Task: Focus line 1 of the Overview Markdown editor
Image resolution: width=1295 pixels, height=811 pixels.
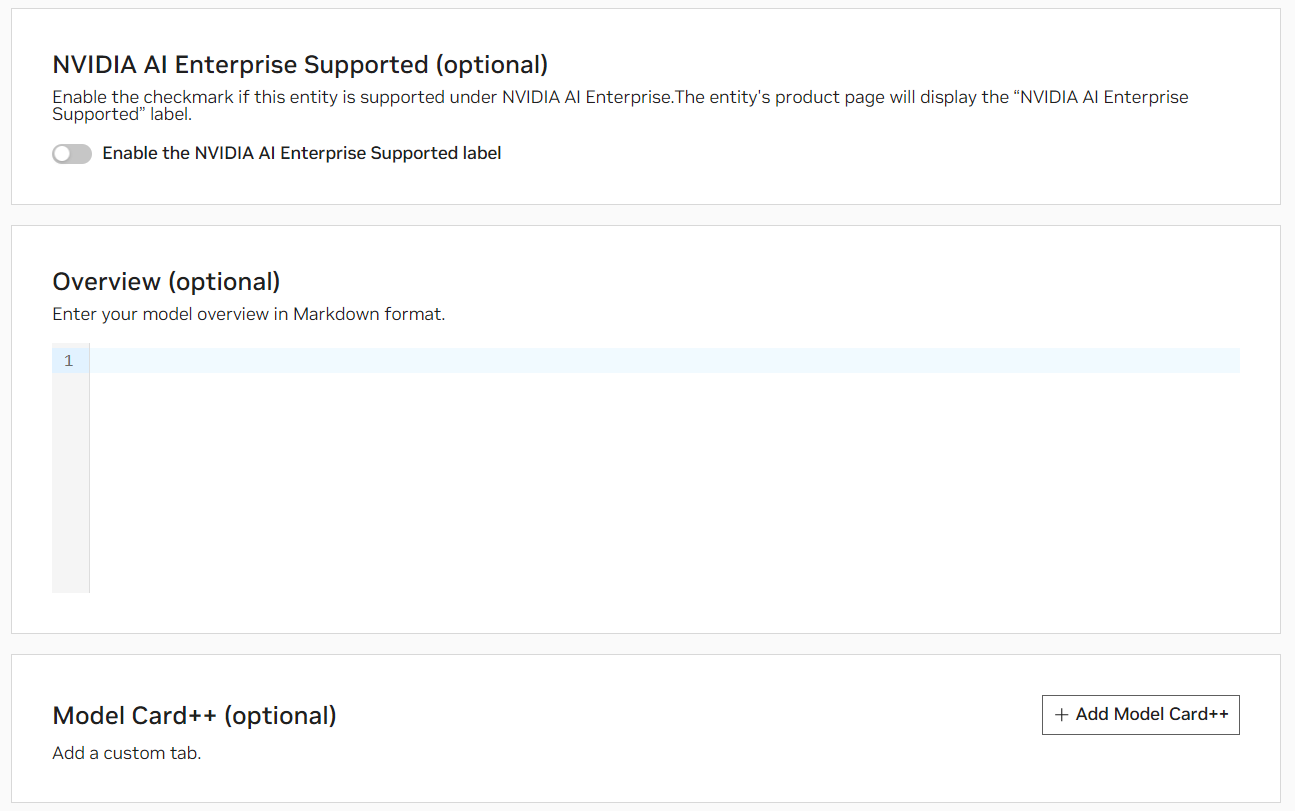Action: tap(660, 361)
